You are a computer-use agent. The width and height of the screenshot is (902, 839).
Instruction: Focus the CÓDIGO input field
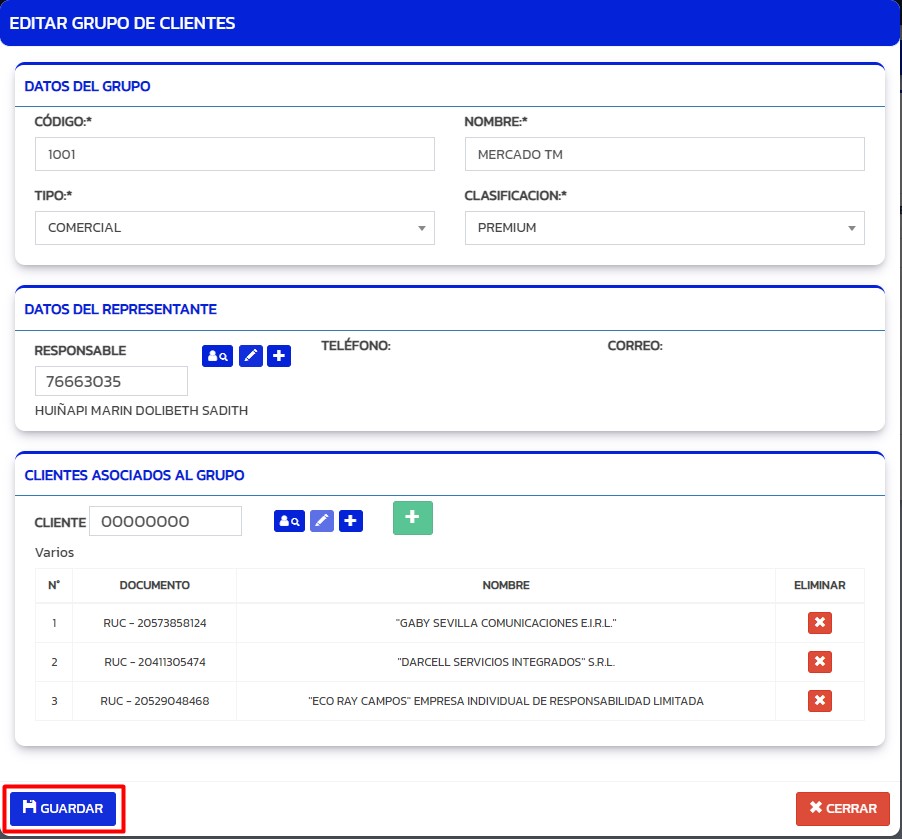[x=234, y=155]
